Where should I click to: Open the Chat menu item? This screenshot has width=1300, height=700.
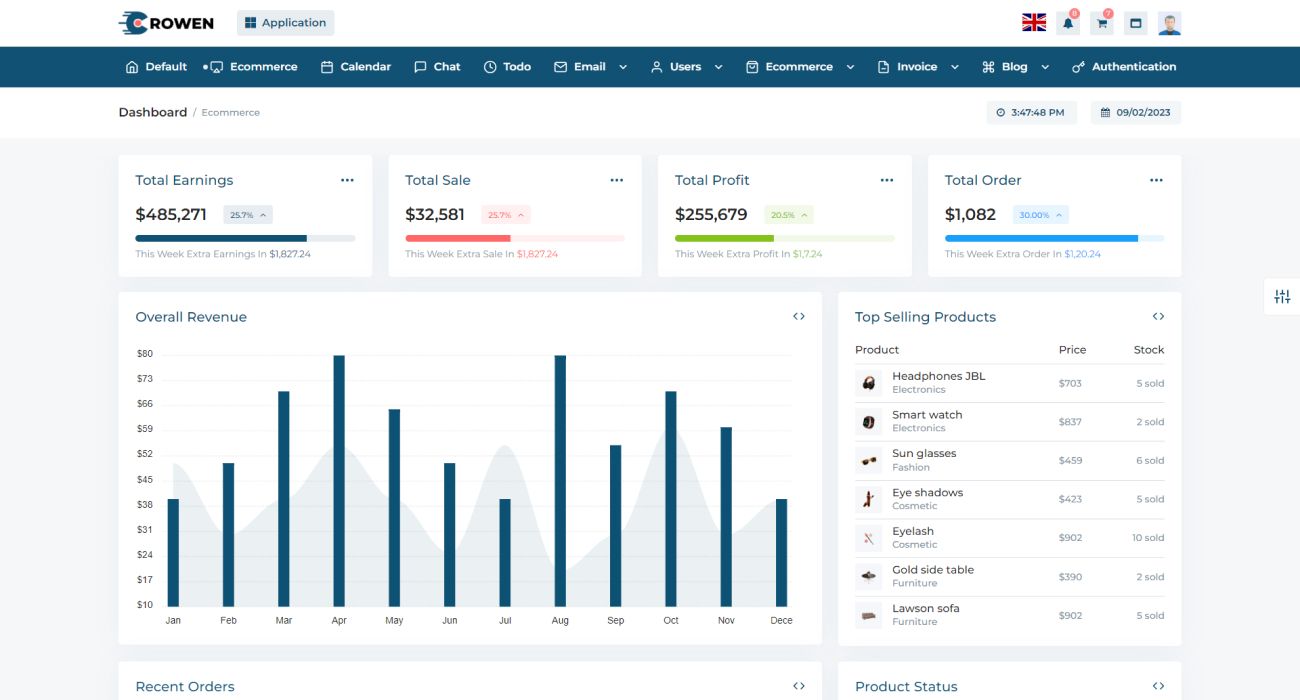pos(437,67)
